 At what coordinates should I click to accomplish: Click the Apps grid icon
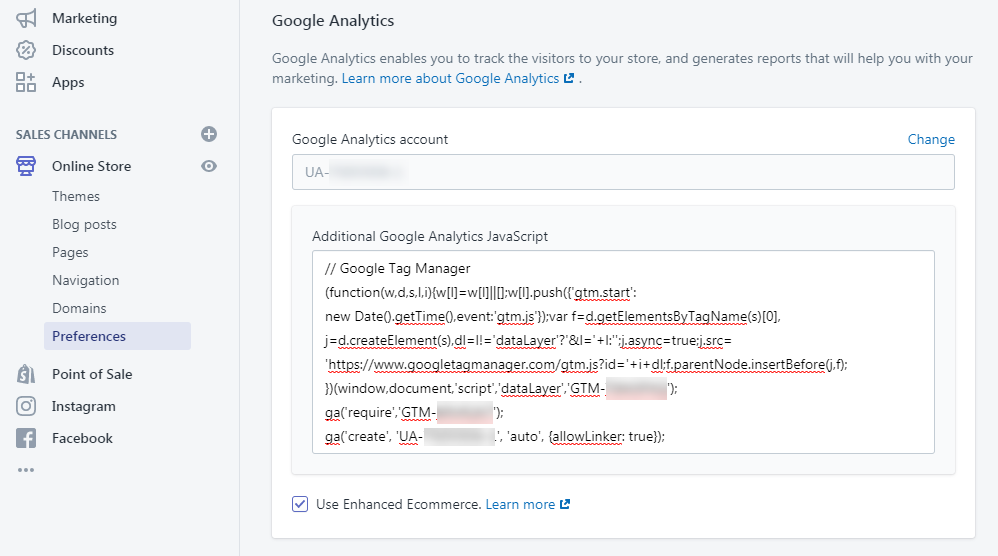tap(26, 82)
